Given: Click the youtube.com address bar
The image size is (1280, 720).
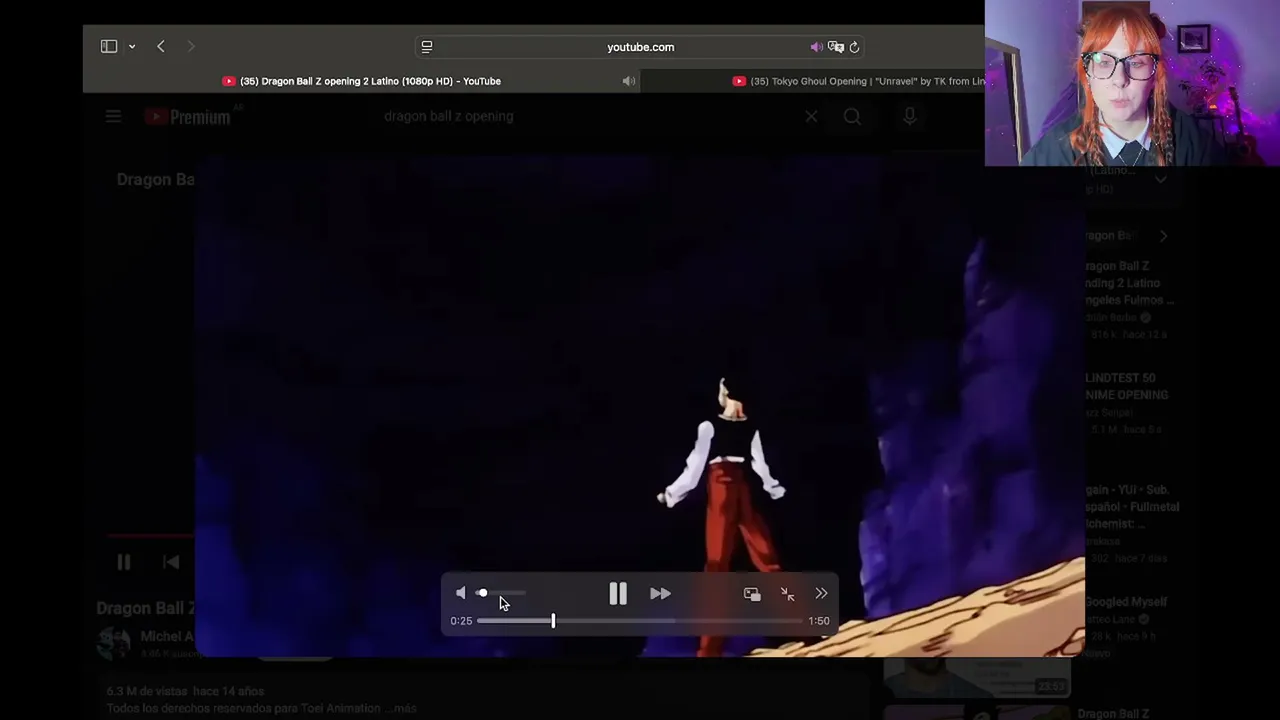Looking at the screenshot, I should tap(640, 47).
